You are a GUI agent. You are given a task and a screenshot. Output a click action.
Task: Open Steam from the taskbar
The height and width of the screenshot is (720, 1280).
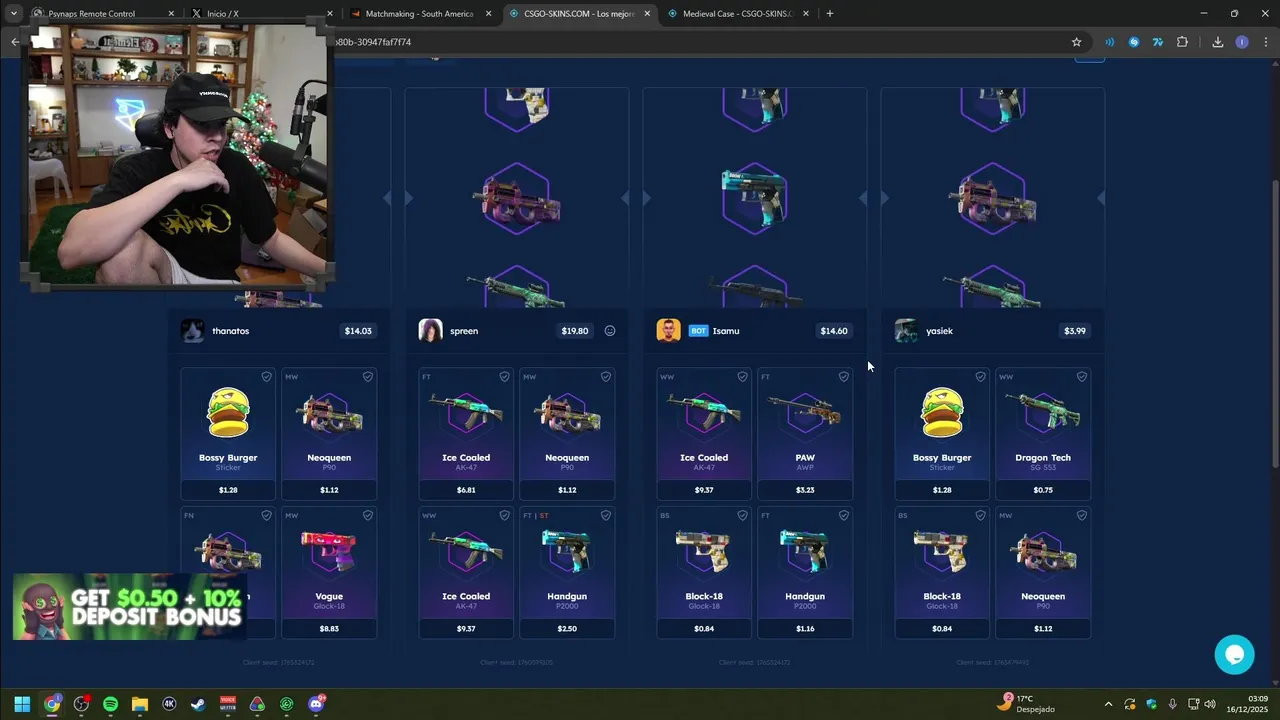[199, 704]
